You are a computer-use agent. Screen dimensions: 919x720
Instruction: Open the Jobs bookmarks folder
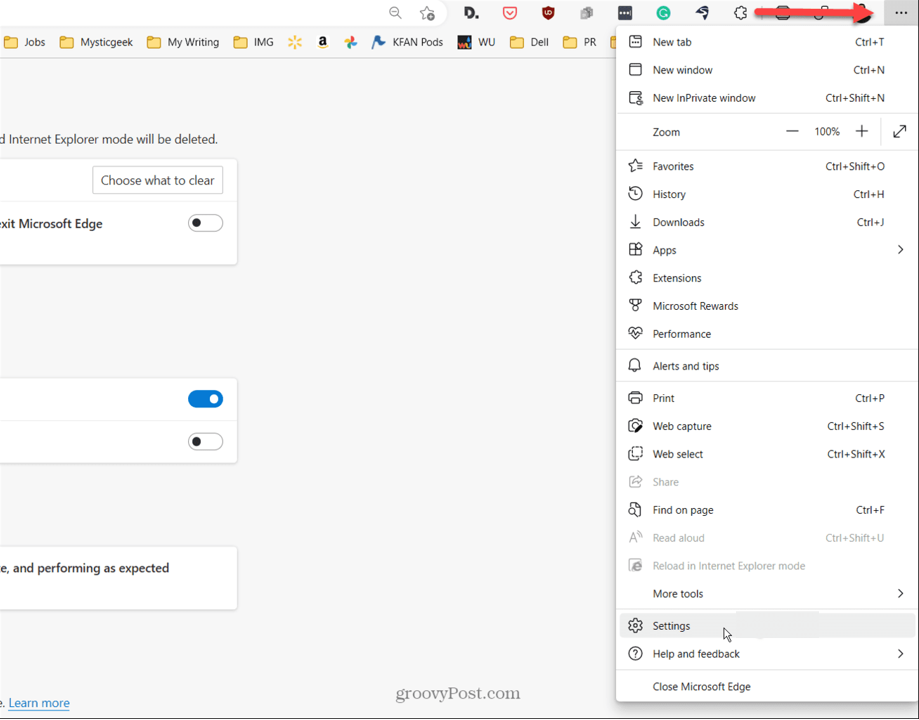[x=25, y=42]
